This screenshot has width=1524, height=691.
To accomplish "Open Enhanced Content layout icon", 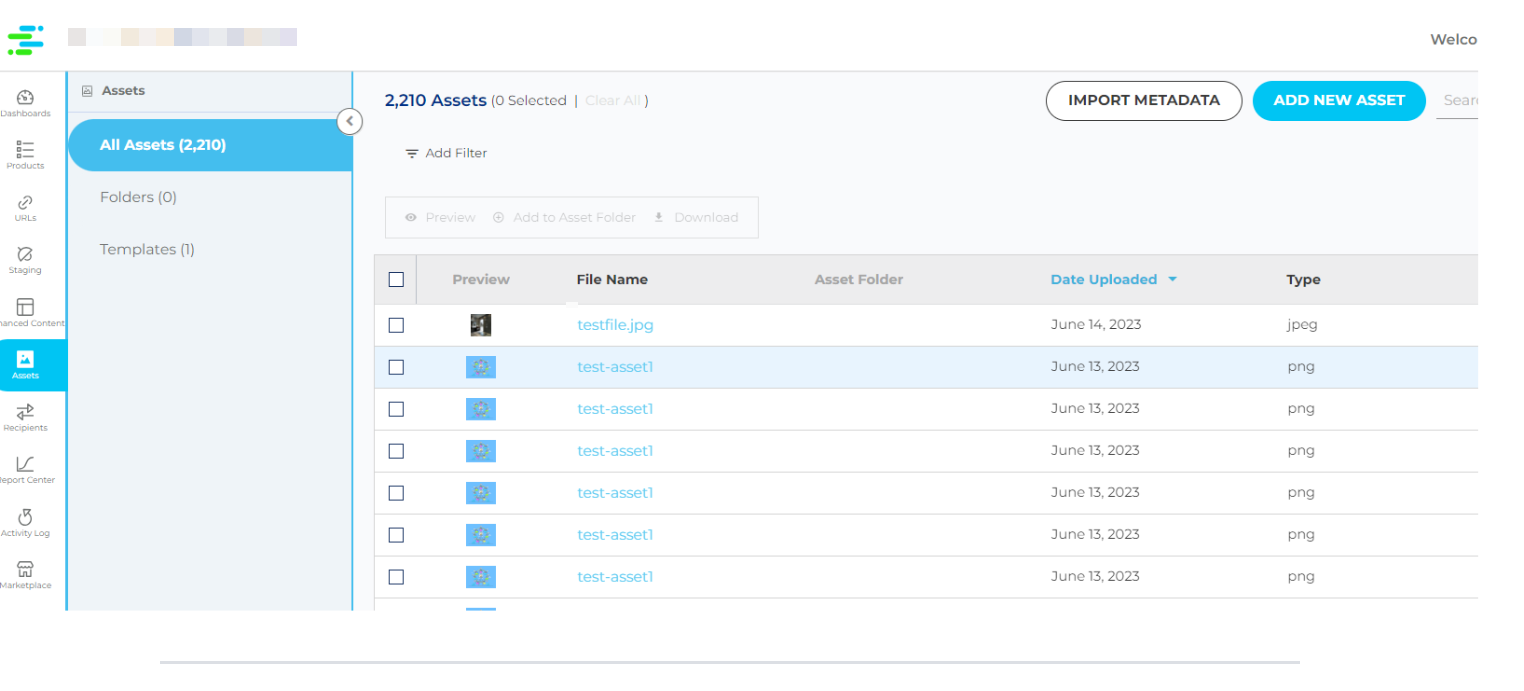I will [26, 307].
